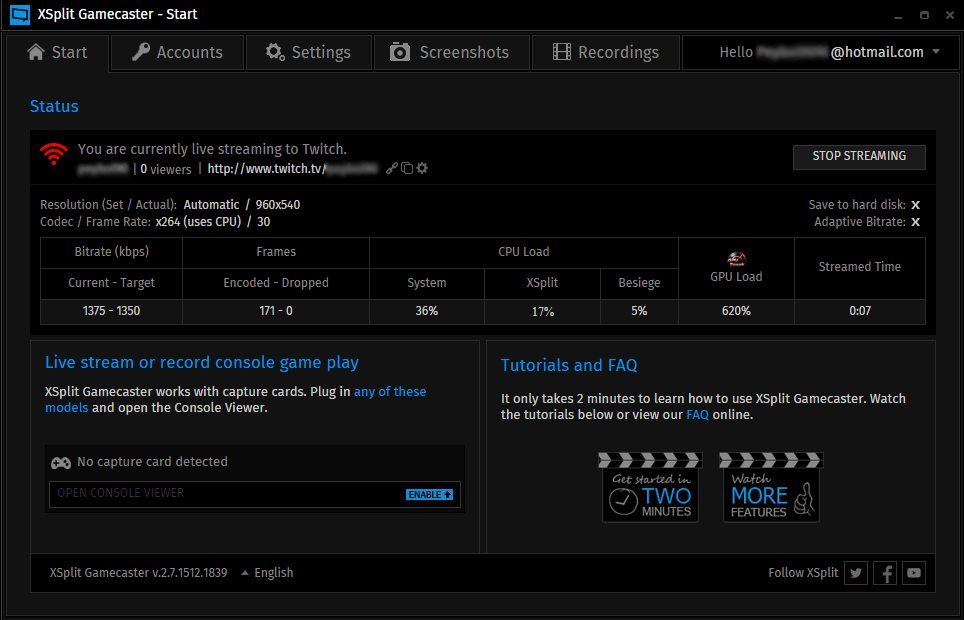
Task: Click the Open Console Viewer field
Action: [255, 494]
